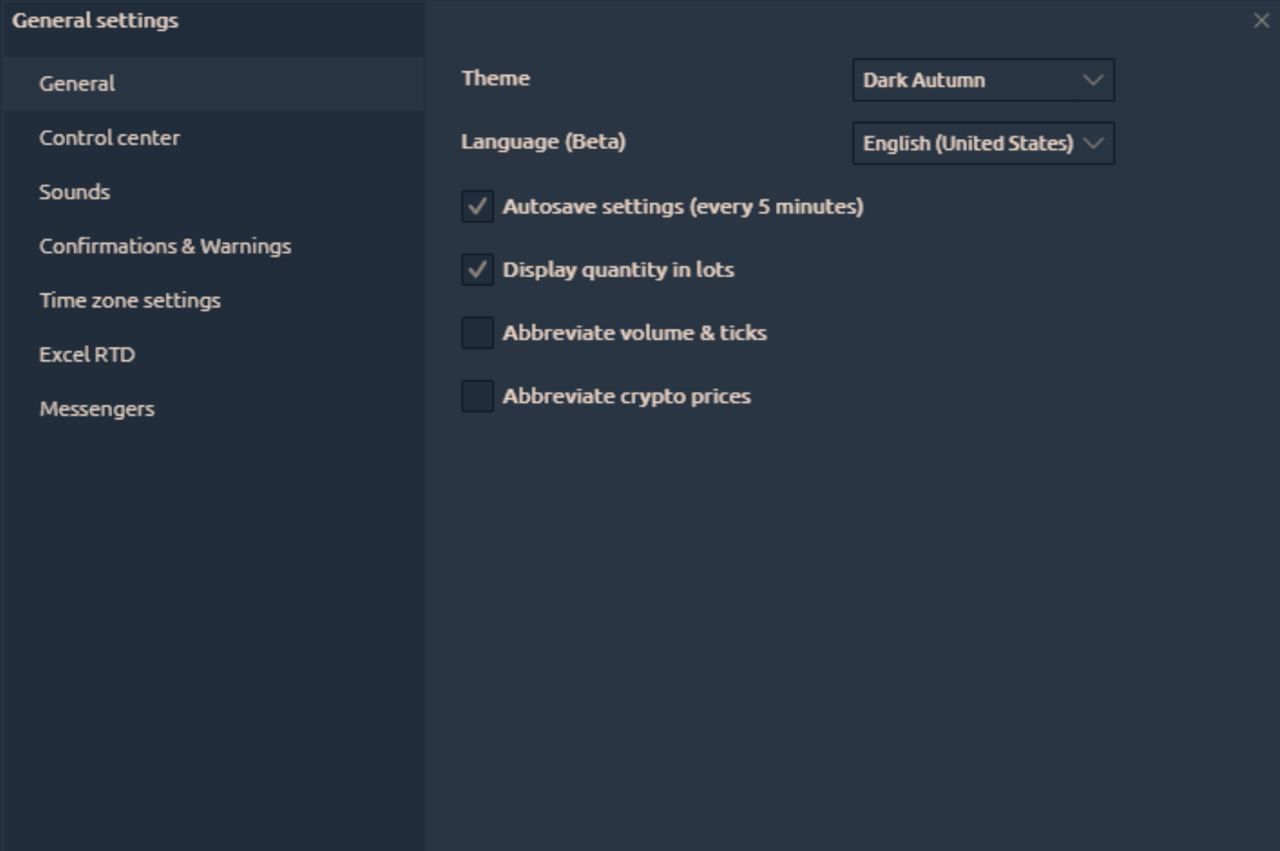
Task: Switch to Time zone settings
Action: click(x=130, y=300)
